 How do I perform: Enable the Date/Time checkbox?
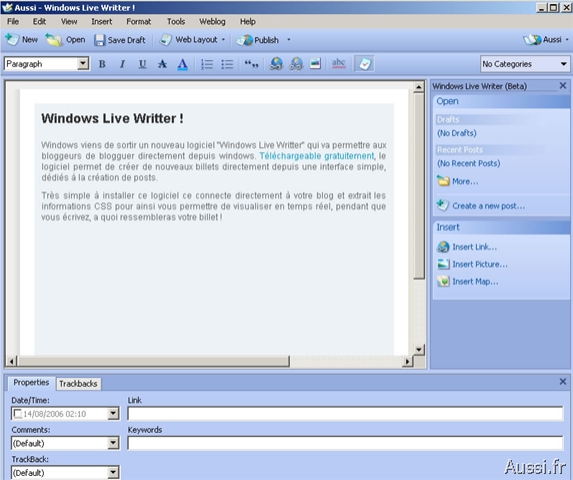tap(17, 414)
